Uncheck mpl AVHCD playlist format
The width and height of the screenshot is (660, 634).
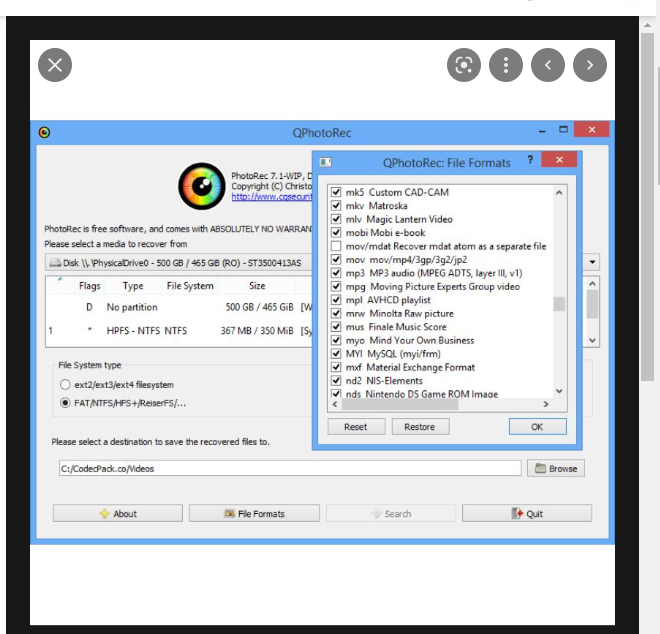[x=335, y=300]
